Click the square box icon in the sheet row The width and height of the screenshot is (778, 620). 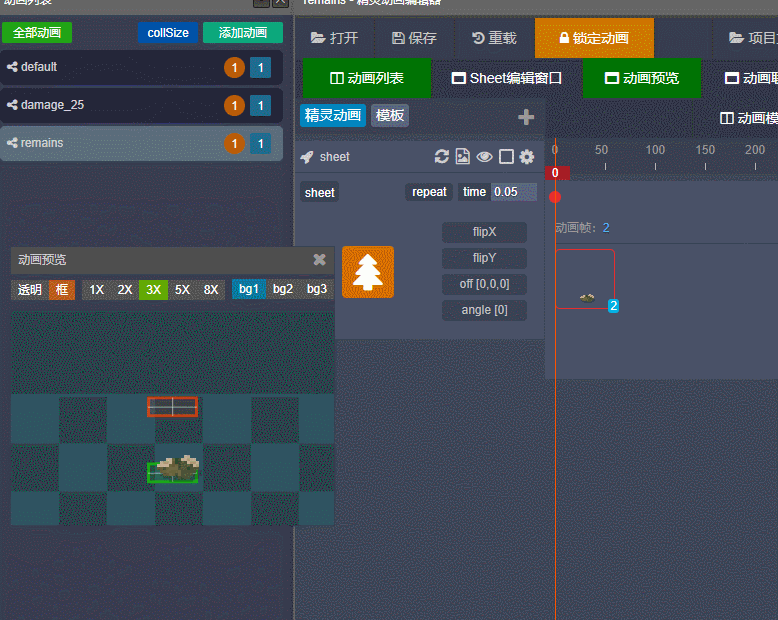click(x=506, y=157)
